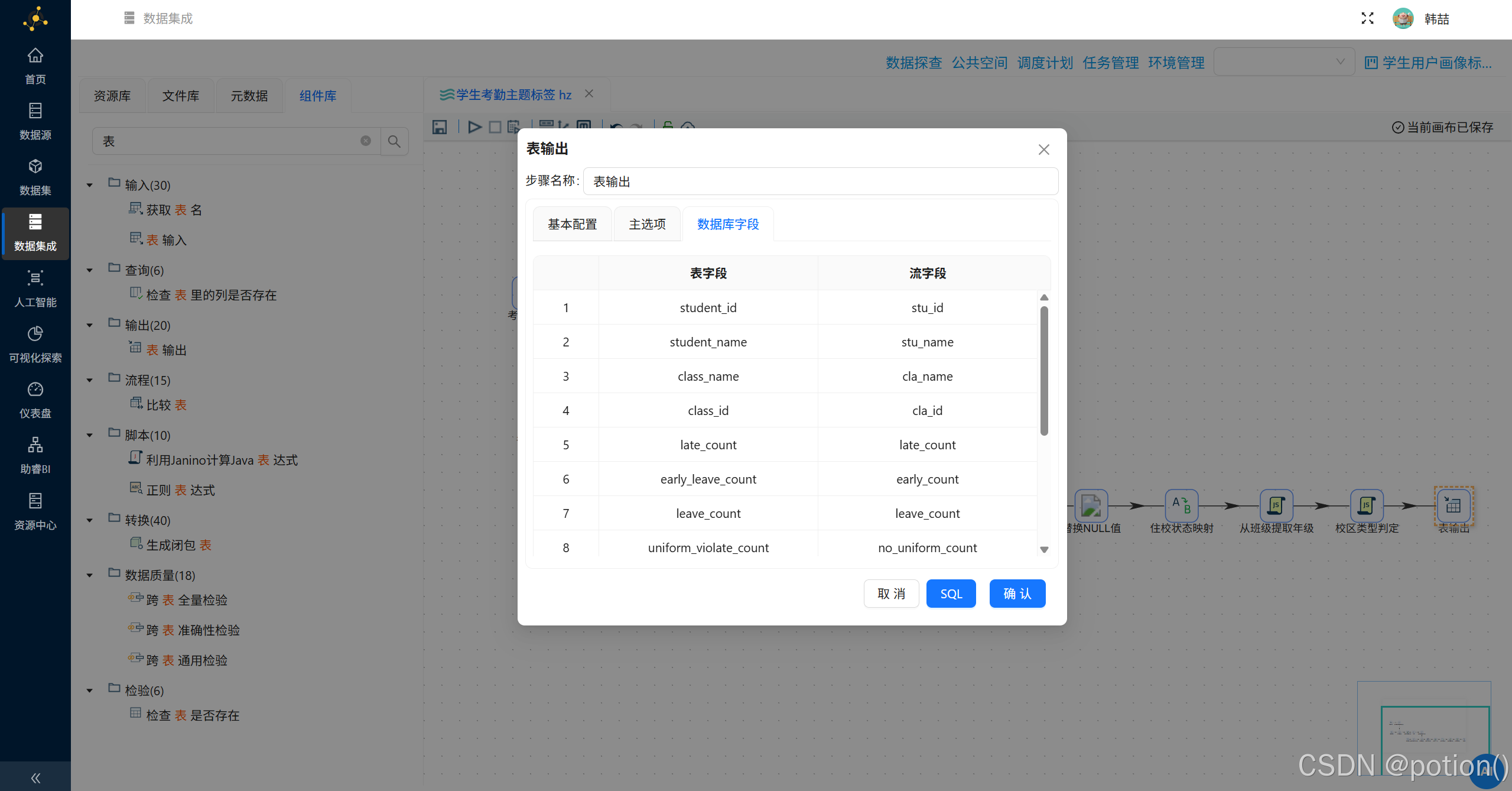
Task: Click the SQL button
Action: (x=951, y=594)
